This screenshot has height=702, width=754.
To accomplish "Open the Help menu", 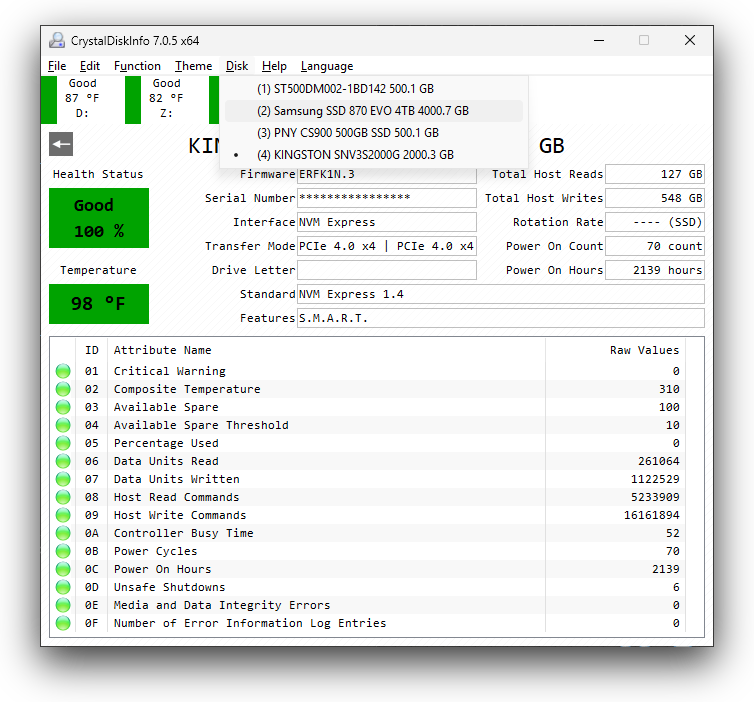I will (x=274, y=66).
